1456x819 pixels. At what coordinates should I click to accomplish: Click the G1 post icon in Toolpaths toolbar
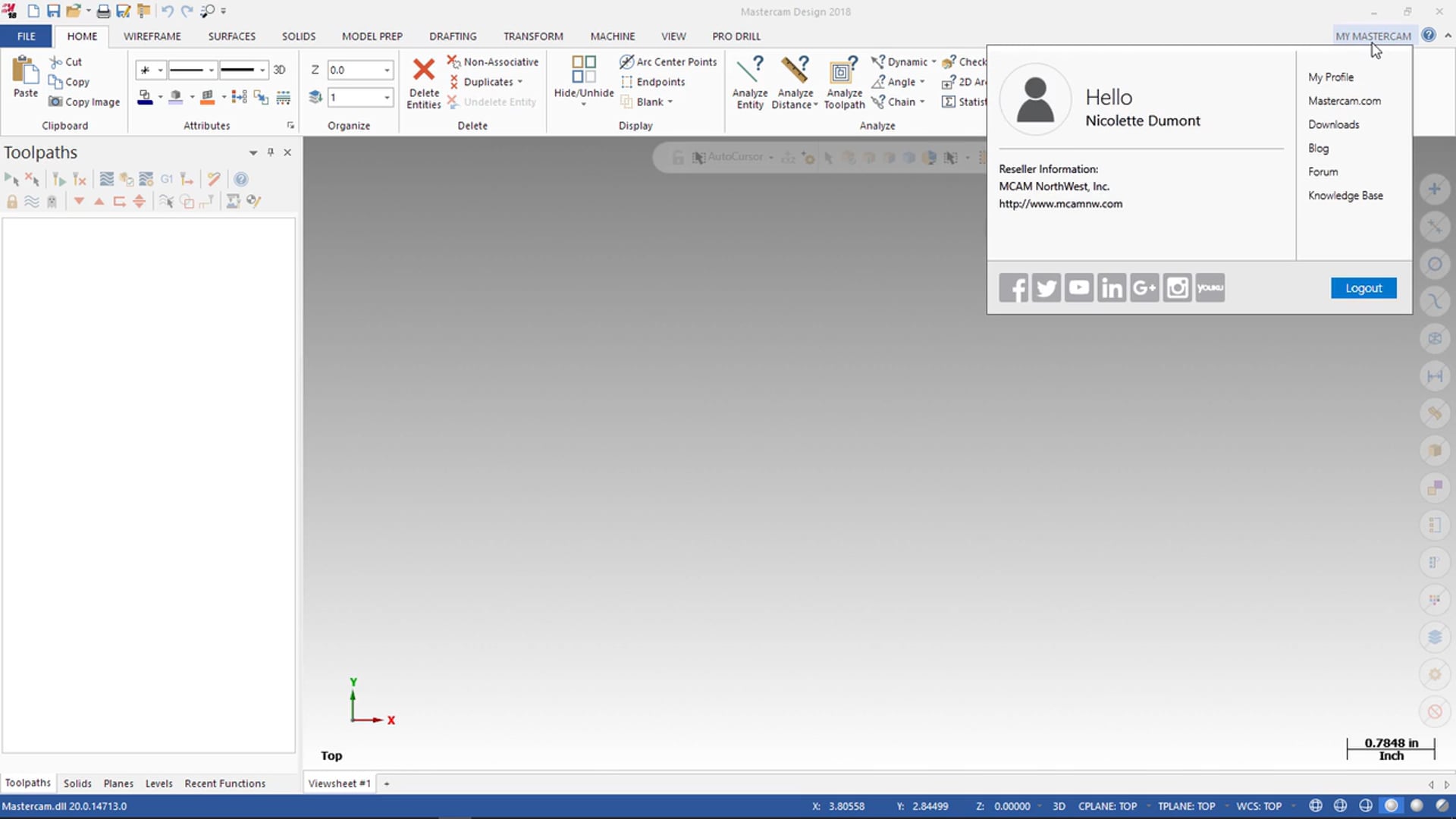coord(167,179)
